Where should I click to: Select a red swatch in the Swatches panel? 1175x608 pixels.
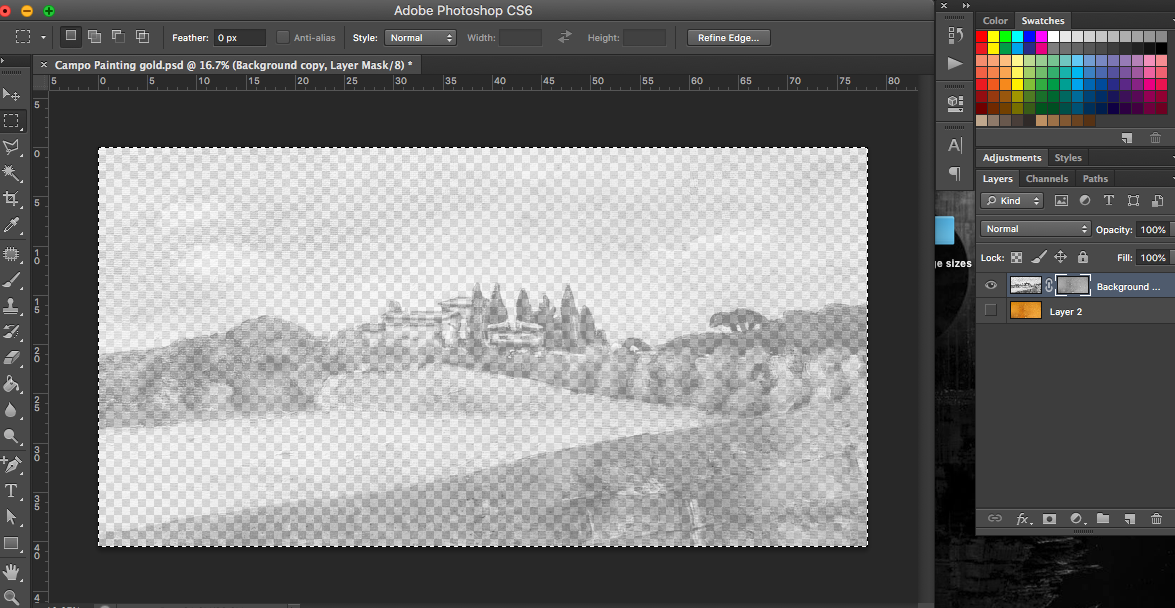(983, 34)
